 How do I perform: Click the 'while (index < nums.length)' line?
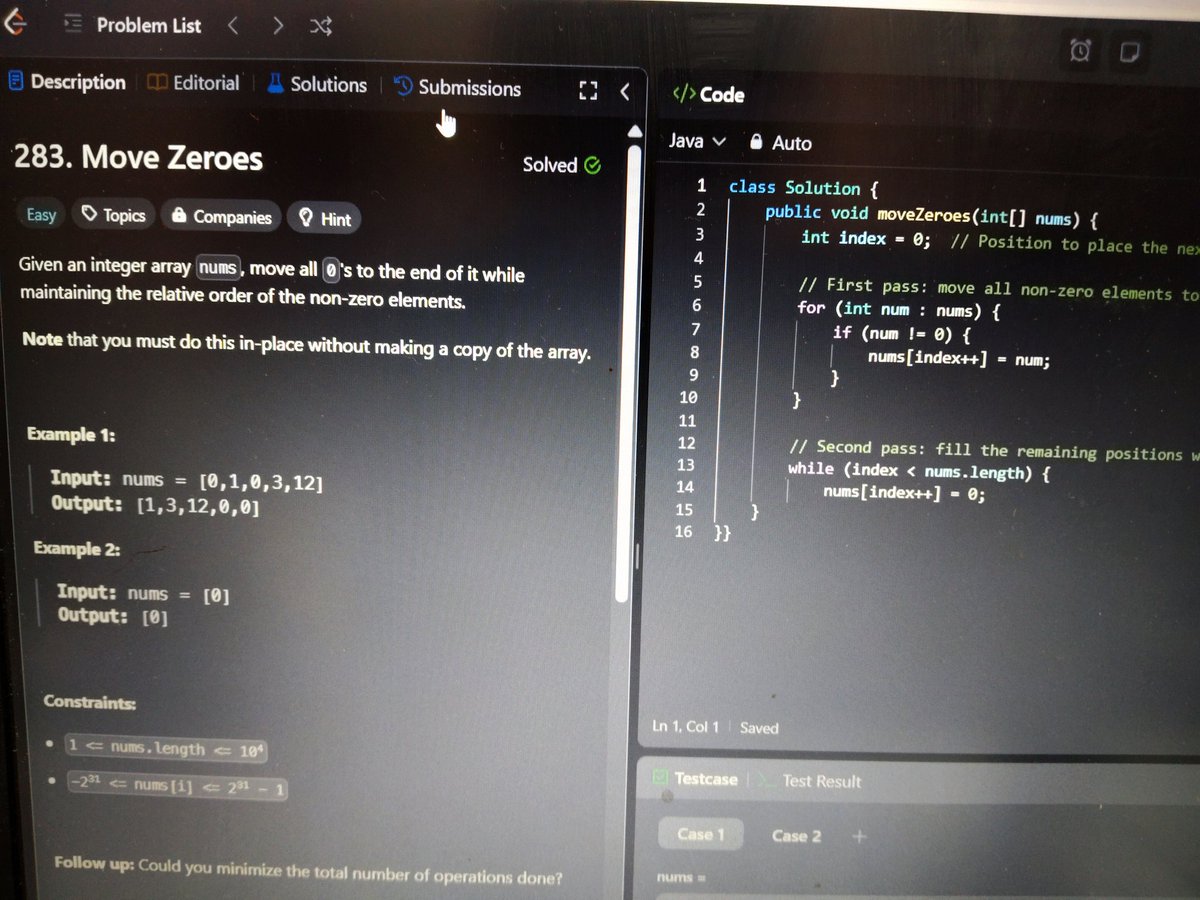[x=918, y=471]
